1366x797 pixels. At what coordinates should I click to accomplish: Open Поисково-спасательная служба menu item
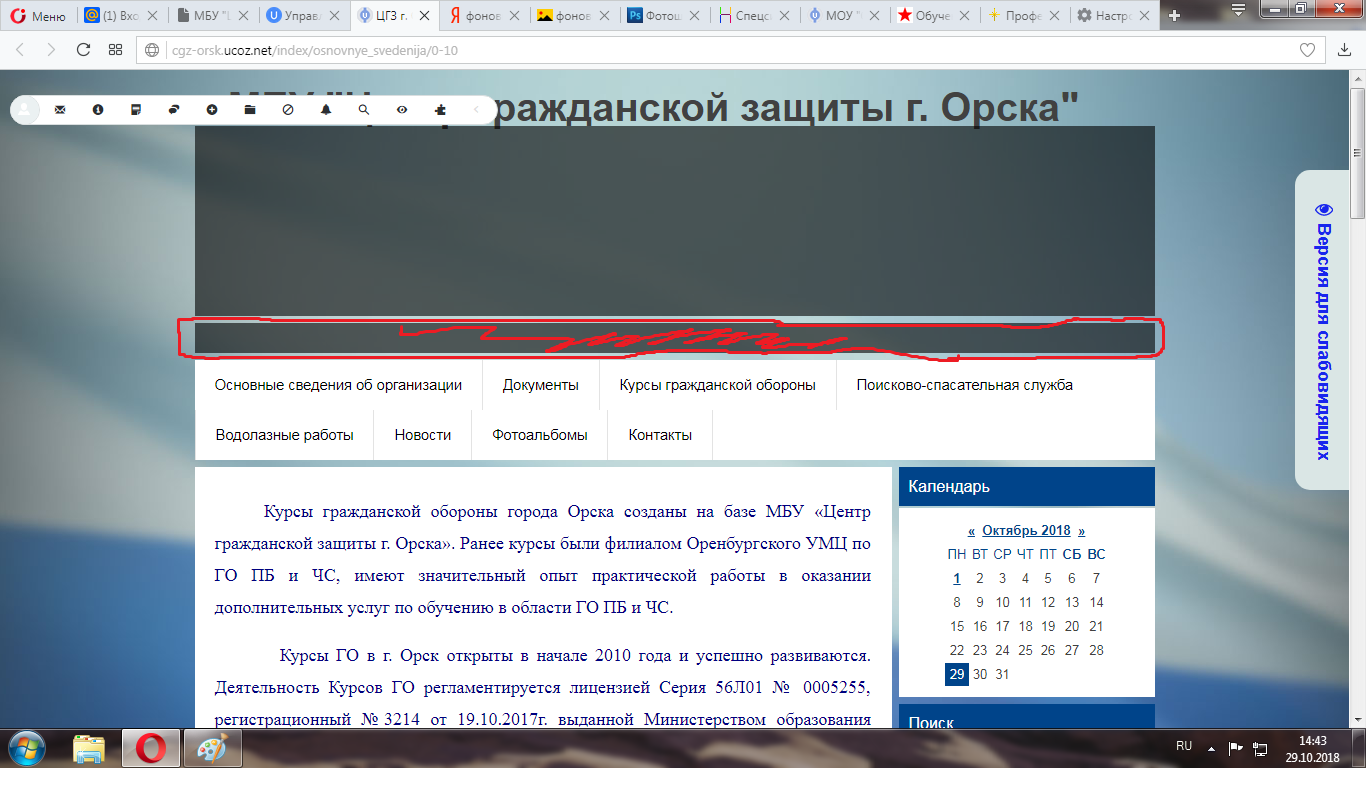click(964, 385)
